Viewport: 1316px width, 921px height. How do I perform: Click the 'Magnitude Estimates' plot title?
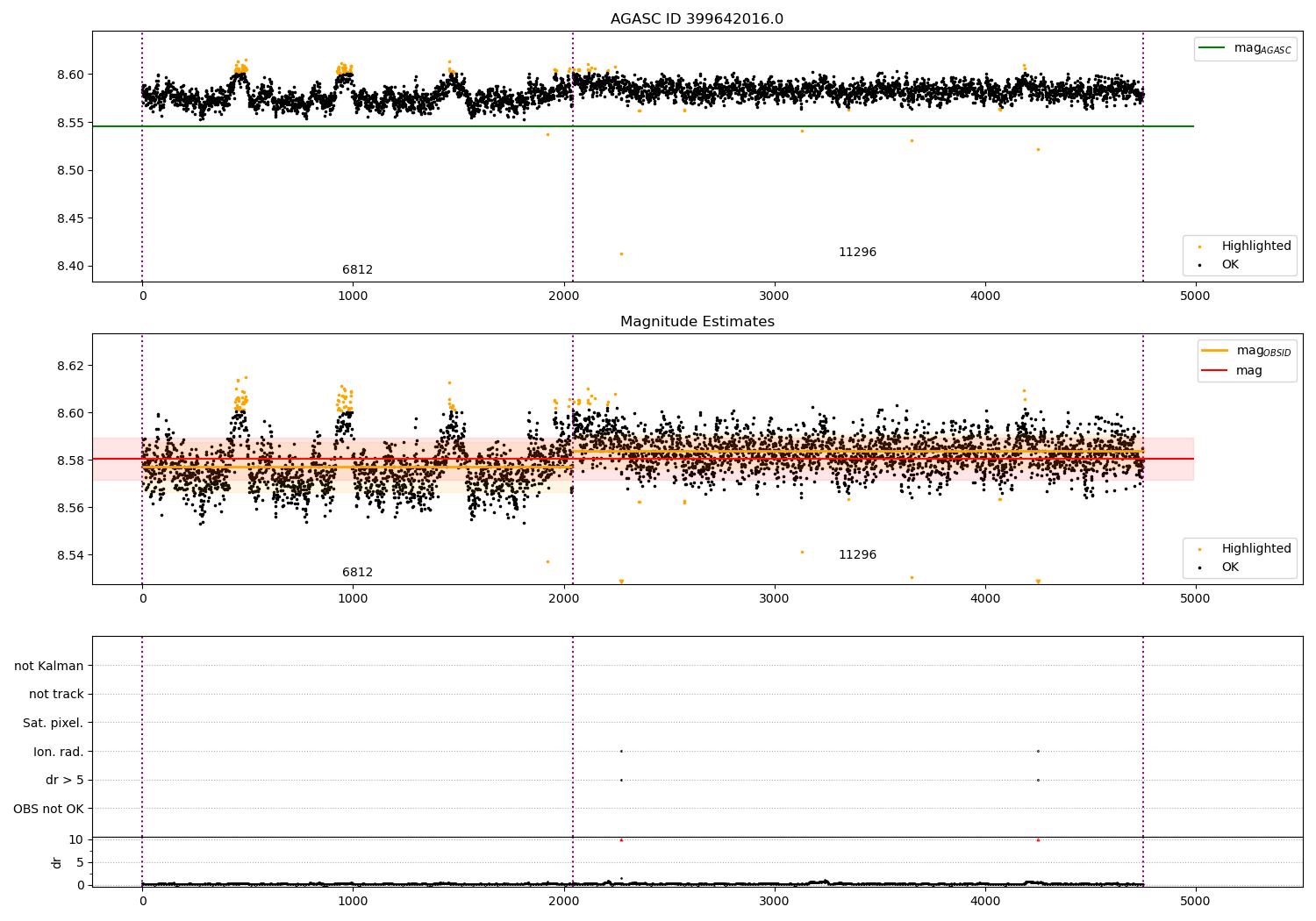coord(697,322)
